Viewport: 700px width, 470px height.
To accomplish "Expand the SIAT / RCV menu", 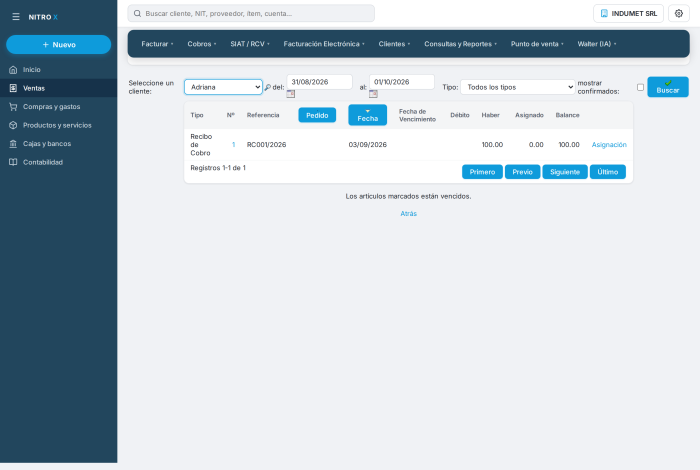I will point(250,44).
